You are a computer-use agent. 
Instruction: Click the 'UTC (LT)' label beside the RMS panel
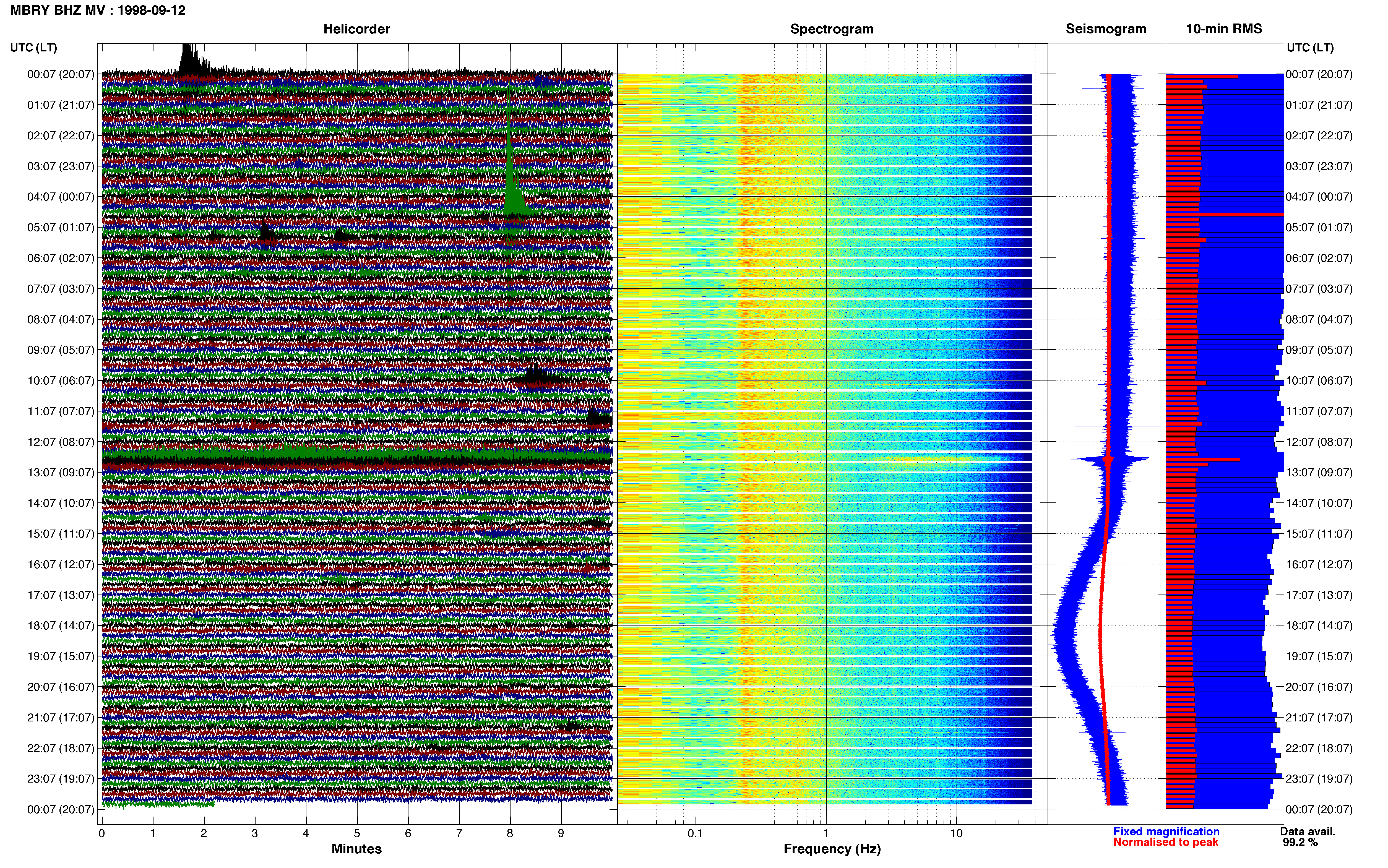[x=1310, y=48]
